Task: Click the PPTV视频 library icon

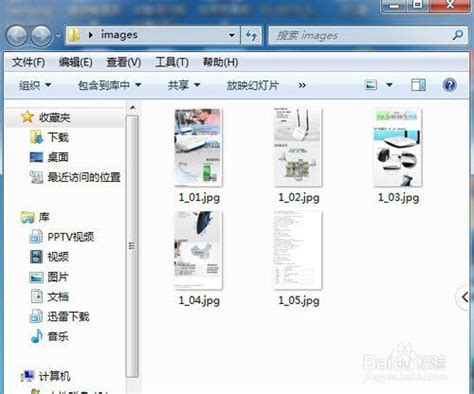Action: coord(36,237)
